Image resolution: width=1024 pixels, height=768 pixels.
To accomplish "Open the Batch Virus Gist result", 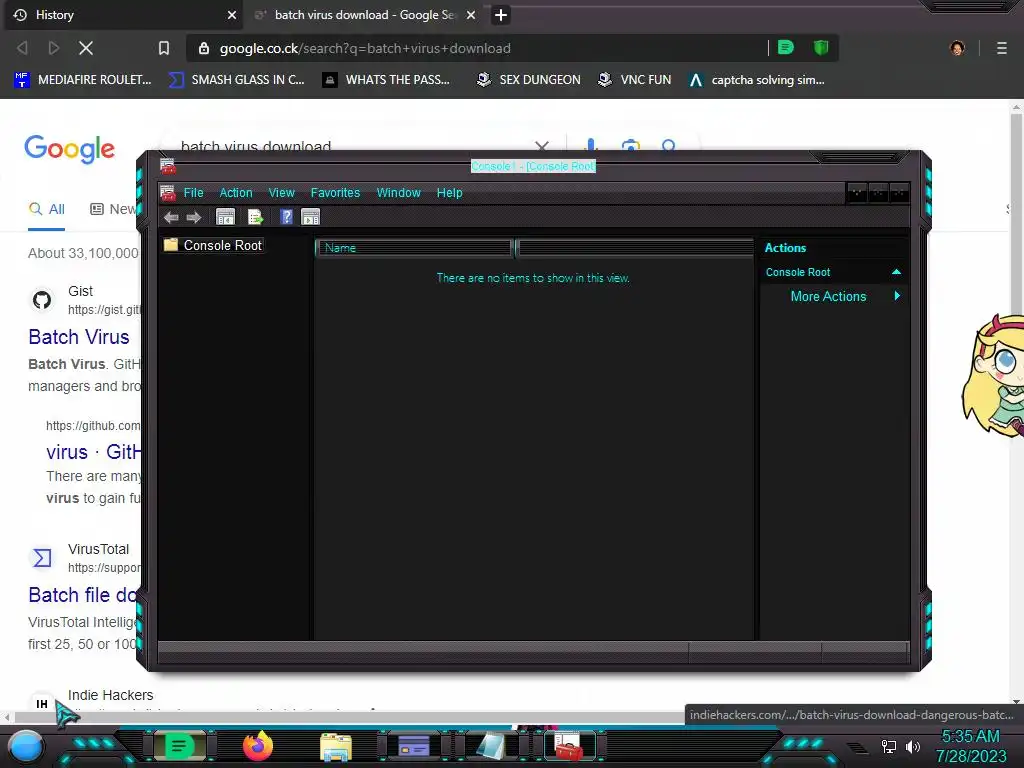I will pyautogui.click(x=79, y=337).
